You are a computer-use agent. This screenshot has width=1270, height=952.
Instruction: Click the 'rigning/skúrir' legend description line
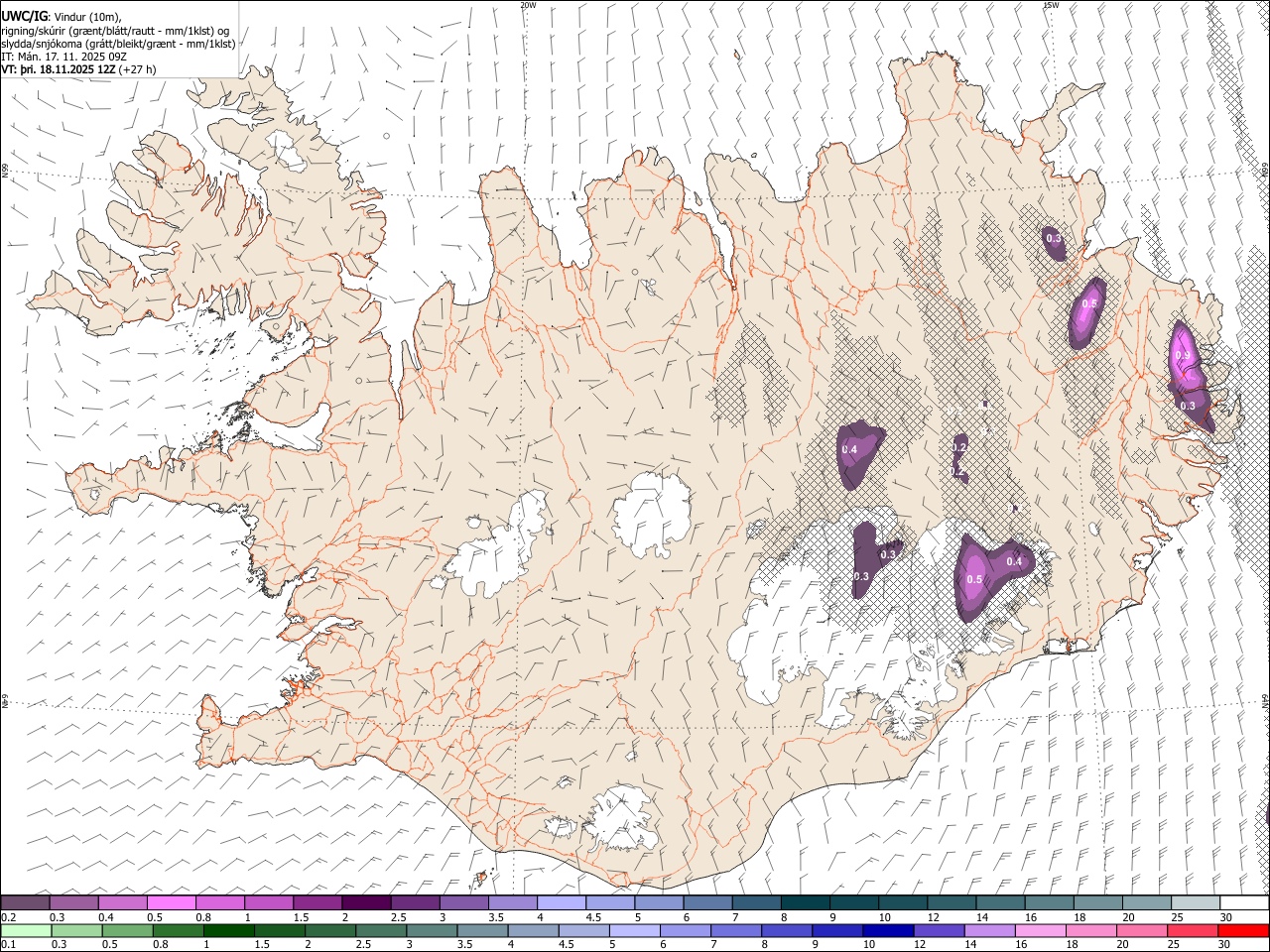coord(114,31)
